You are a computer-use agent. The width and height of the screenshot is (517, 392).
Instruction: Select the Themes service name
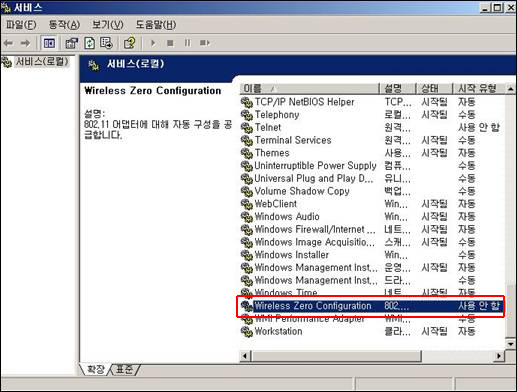[x=272, y=153]
